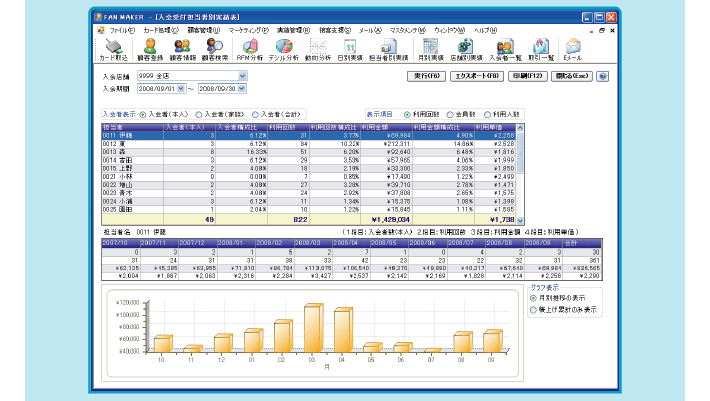Select 入会者(本人) radio option
This screenshot has width=710, height=401.
pos(143,115)
